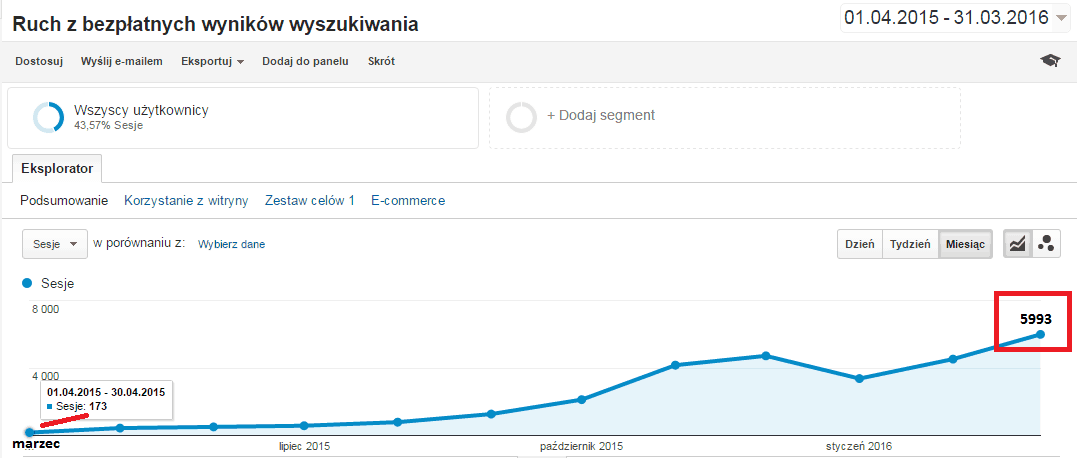Select the Eksplorator tab
Screen dimensions: 1077x458
(57, 168)
